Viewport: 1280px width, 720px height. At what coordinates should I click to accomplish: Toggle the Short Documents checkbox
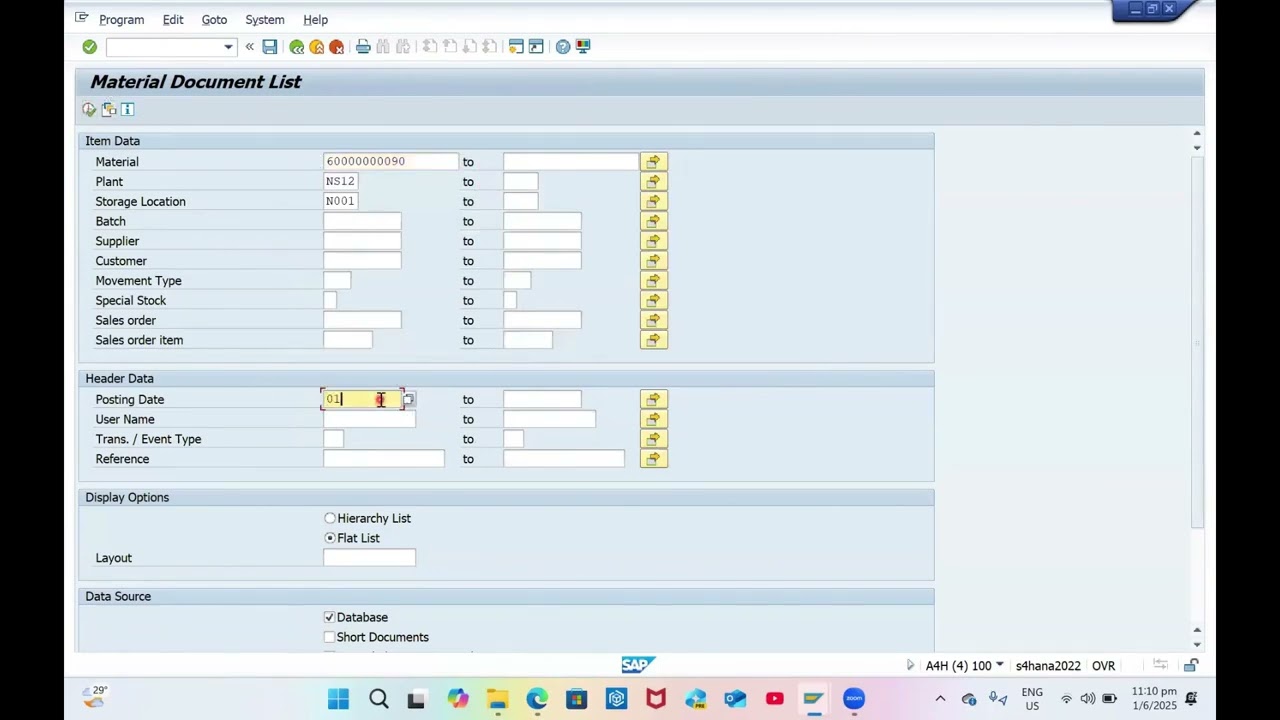tap(329, 637)
